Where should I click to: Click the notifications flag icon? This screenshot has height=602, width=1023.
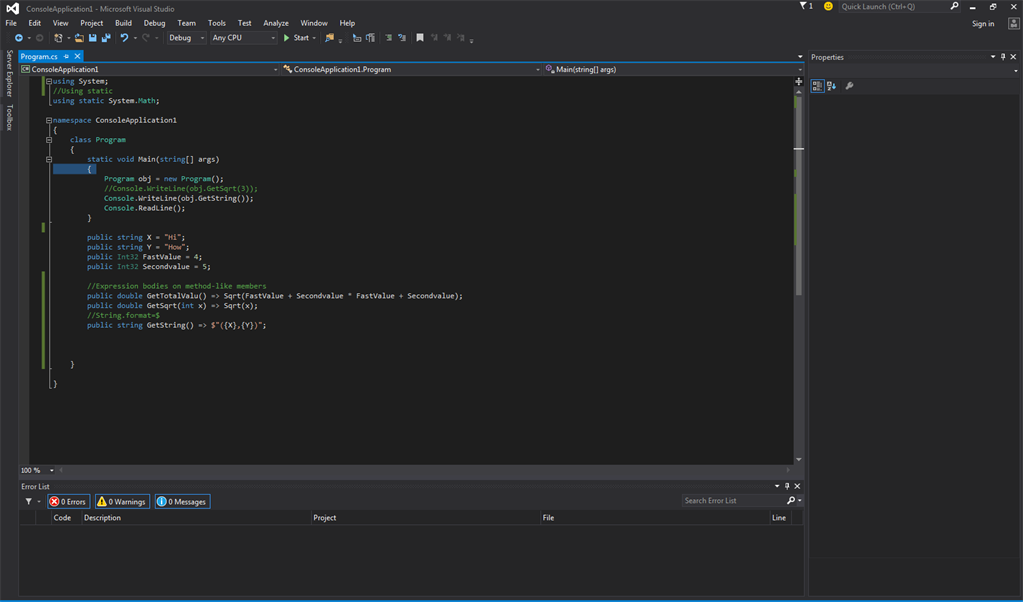804,6
